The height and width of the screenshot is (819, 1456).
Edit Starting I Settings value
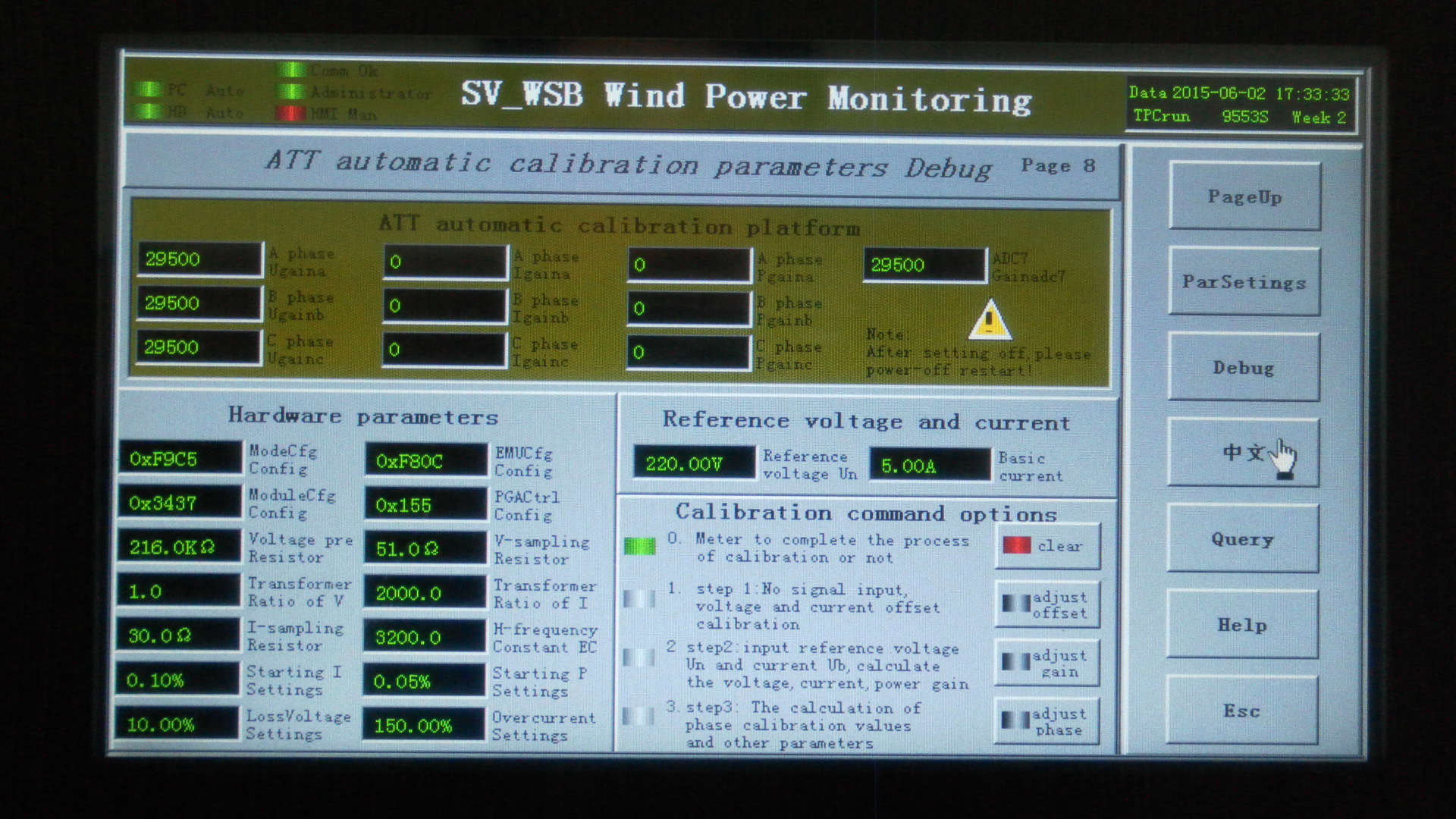tap(177, 679)
